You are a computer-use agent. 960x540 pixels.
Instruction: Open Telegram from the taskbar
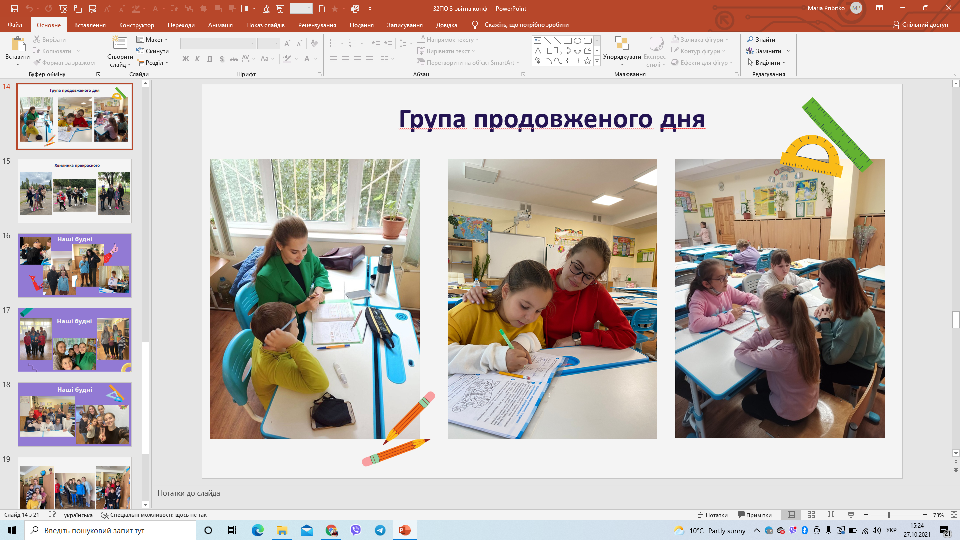click(380, 530)
